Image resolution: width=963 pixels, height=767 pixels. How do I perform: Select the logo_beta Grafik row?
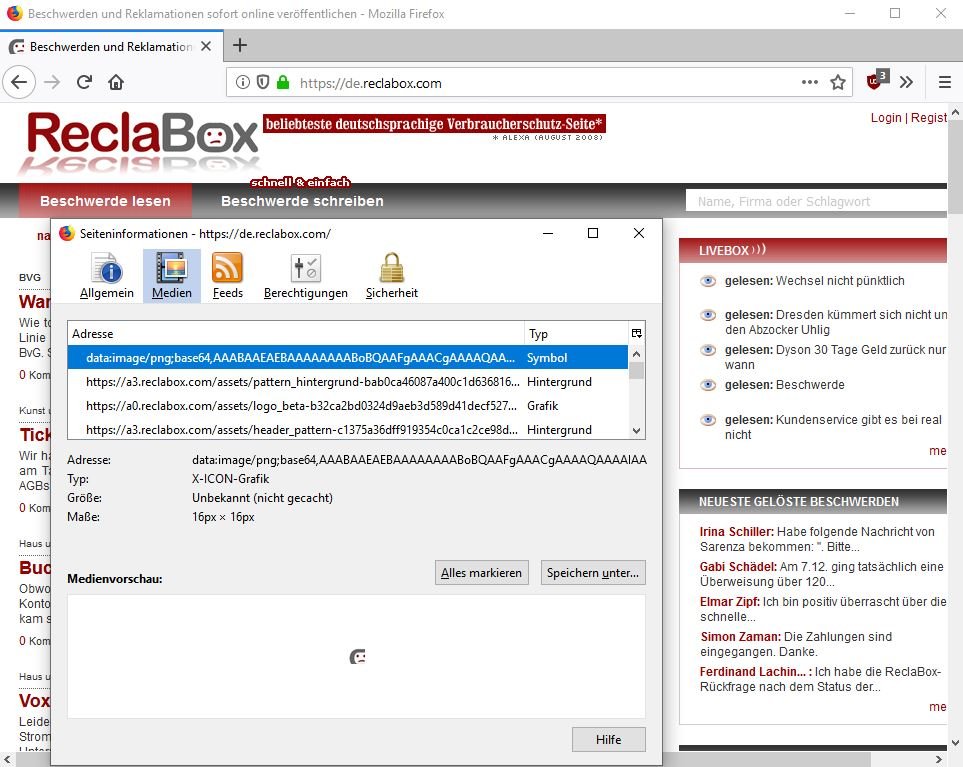(x=348, y=405)
